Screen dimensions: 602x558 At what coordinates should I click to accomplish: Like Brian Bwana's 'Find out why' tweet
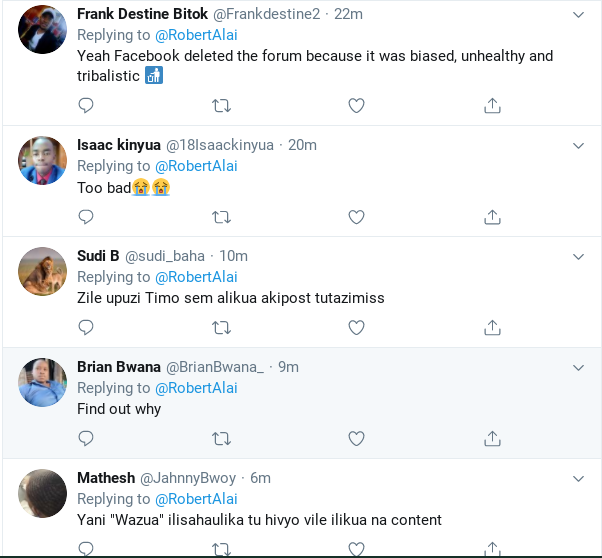(356, 439)
